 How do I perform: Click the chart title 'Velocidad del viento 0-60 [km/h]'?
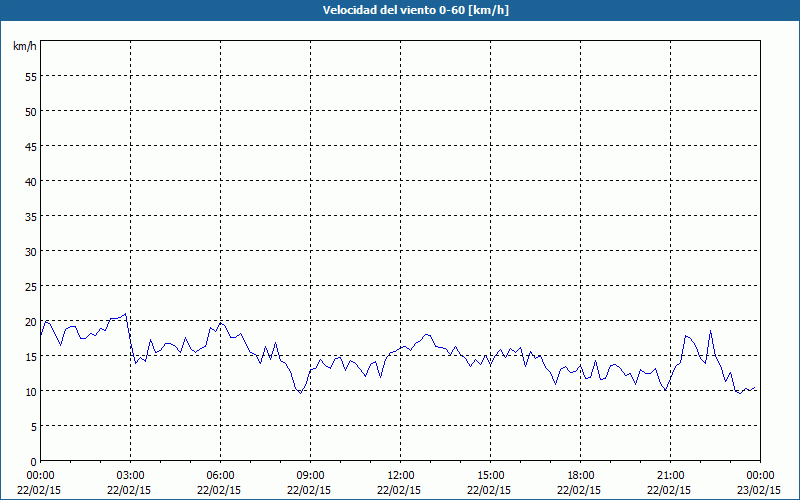[x=415, y=10]
